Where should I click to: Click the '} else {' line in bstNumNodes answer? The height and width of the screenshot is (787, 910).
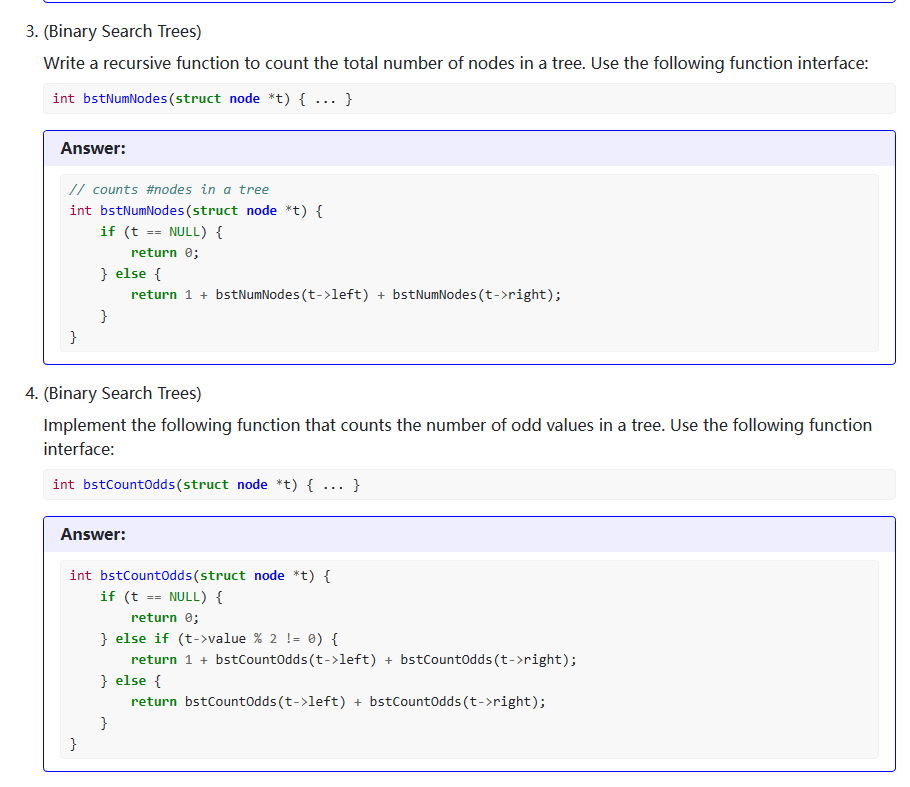(131, 274)
